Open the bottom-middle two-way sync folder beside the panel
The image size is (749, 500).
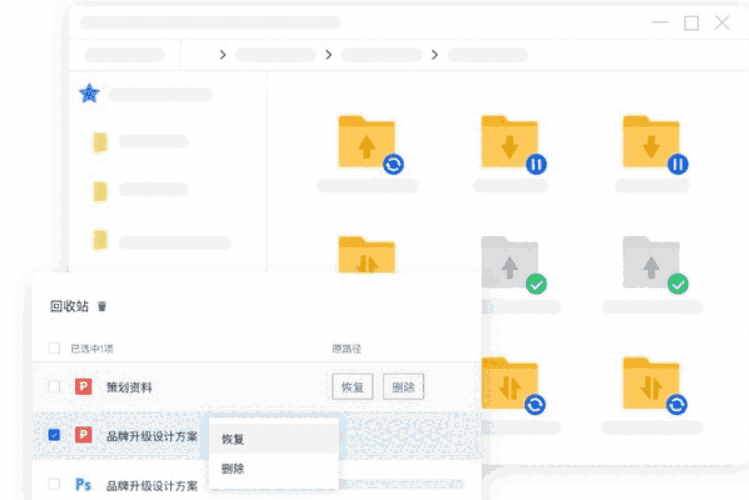(510, 383)
